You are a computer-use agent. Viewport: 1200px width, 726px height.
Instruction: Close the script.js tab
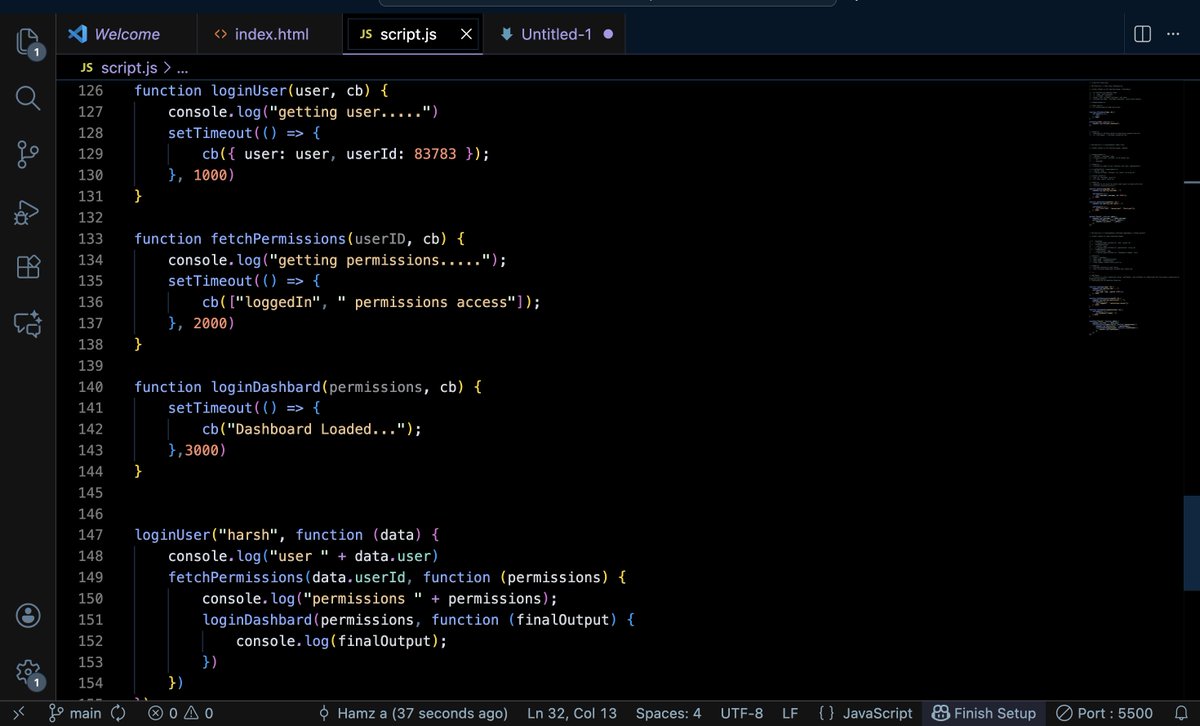point(467,34)
